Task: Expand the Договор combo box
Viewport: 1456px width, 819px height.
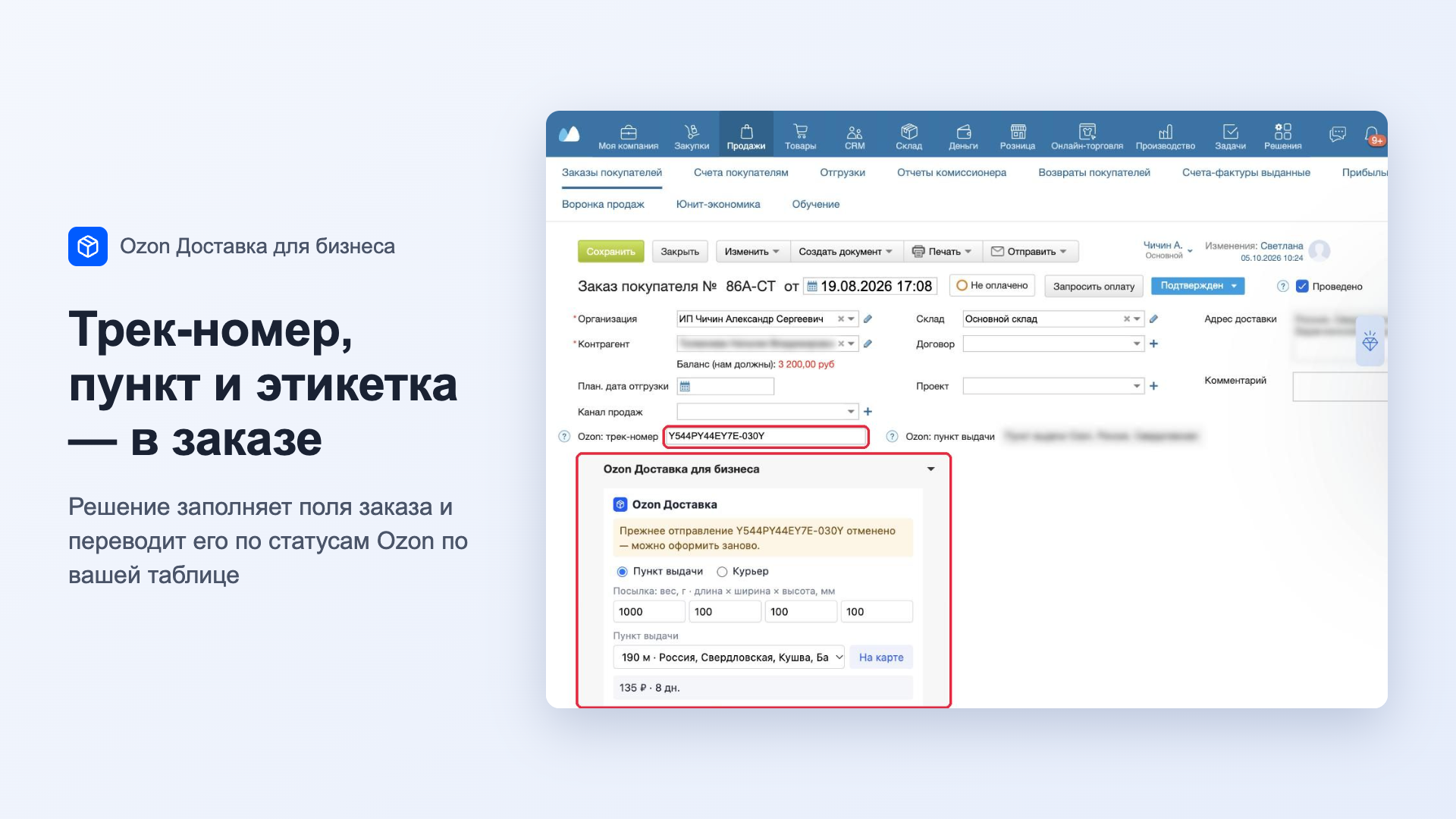Action: pos(1136,344)
